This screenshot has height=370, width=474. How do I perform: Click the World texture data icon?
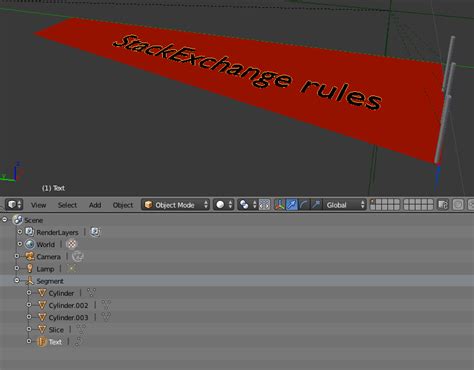coord(71,244)
